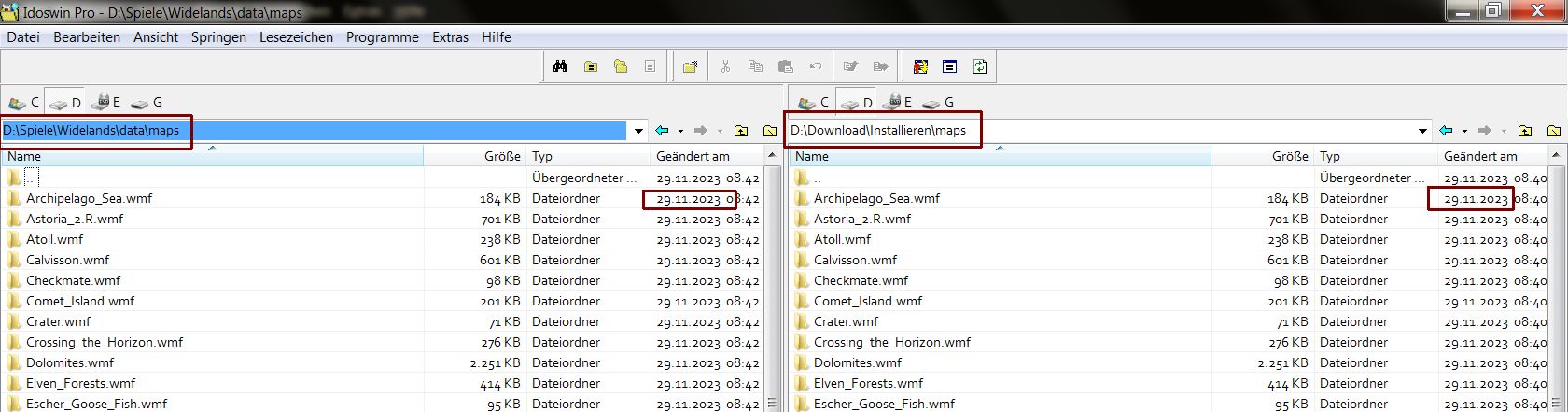Image resolution: width=1568 pixels, height=412 pixels.
Task: Select drive C in right pane
Action: (812, 102)
